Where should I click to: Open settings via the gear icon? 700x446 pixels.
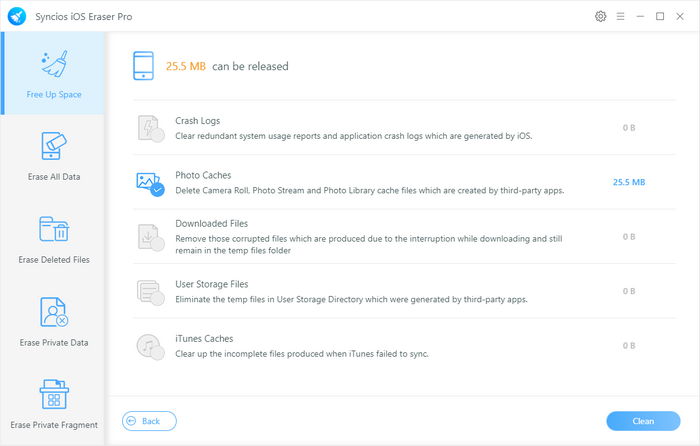coord(600,17)
